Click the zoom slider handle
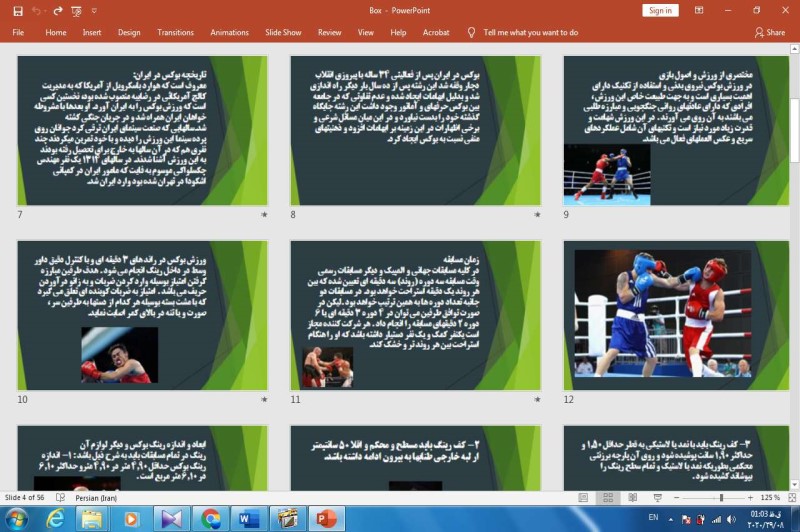 pos(720,497)
